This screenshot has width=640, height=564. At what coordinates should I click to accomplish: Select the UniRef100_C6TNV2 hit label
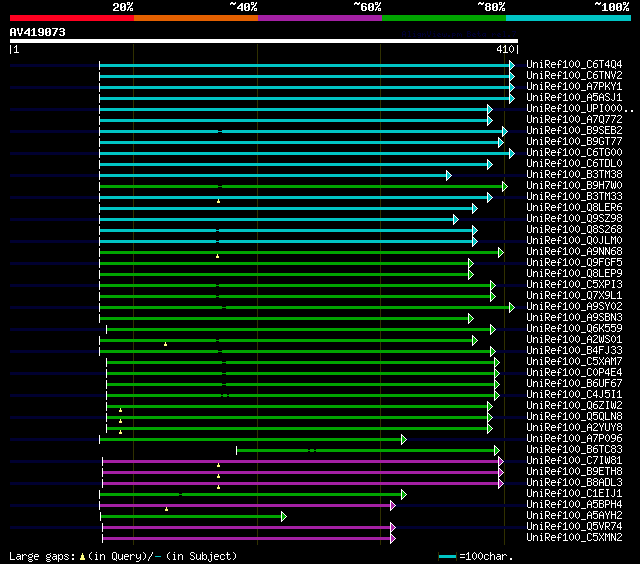[x=574, y=75]
